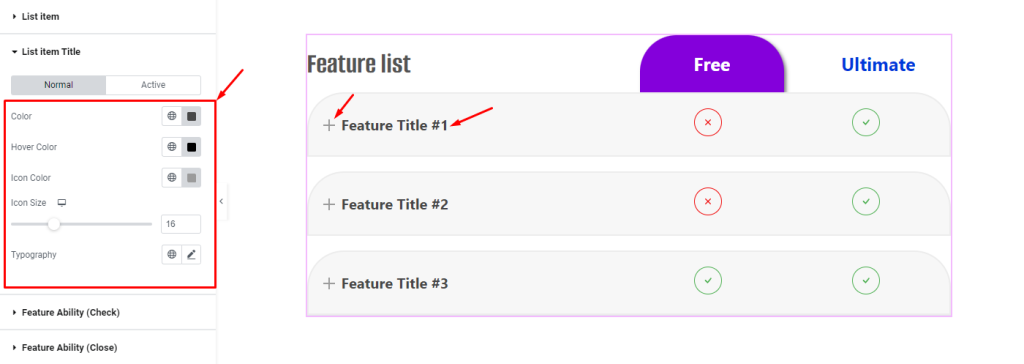Open the Typography pencil edit icon

(x=191, y=255)
